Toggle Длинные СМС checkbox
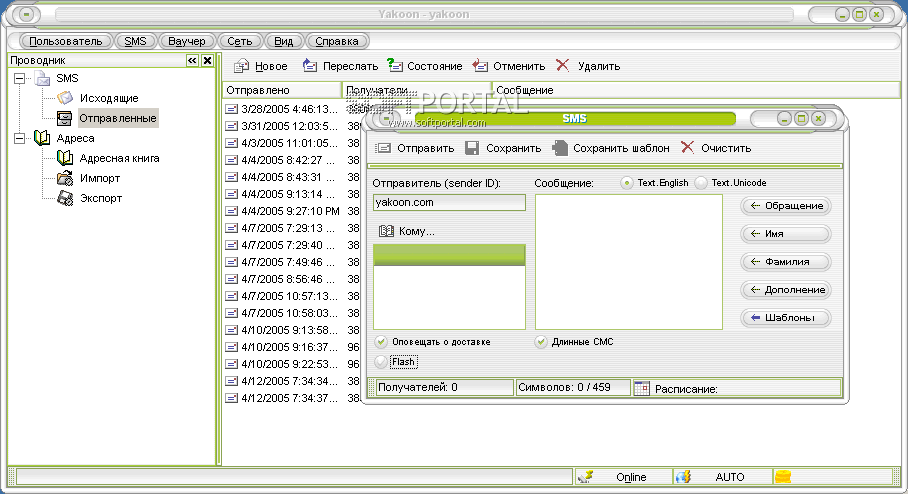 coord(540,342)
